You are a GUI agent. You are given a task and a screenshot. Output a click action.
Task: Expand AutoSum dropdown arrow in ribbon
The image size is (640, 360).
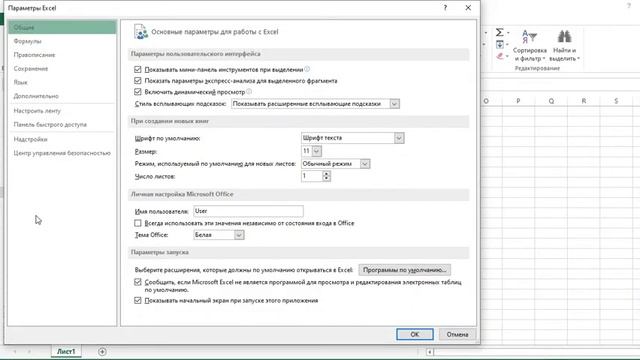click(508, 33)
